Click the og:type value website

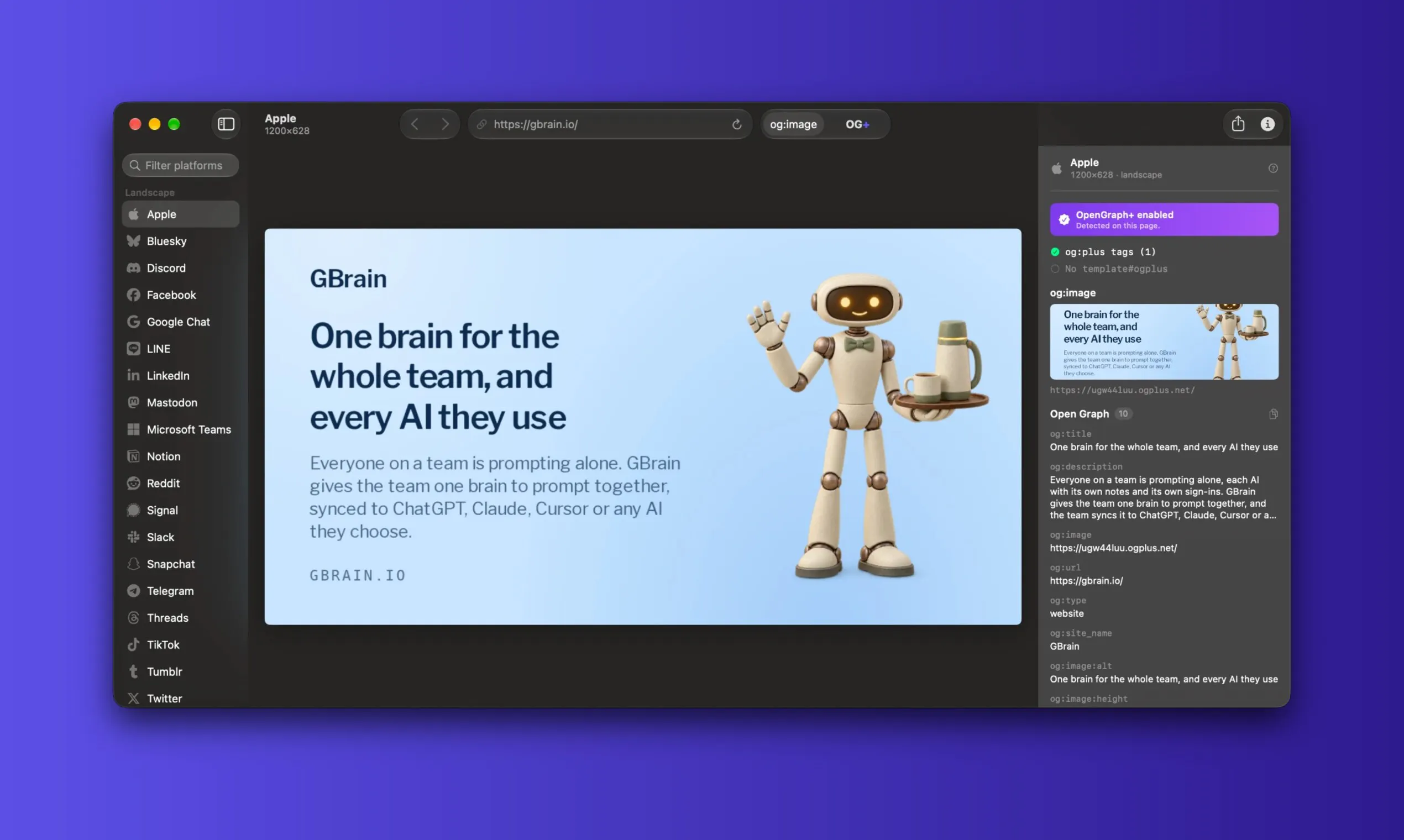pos(1067,613)
